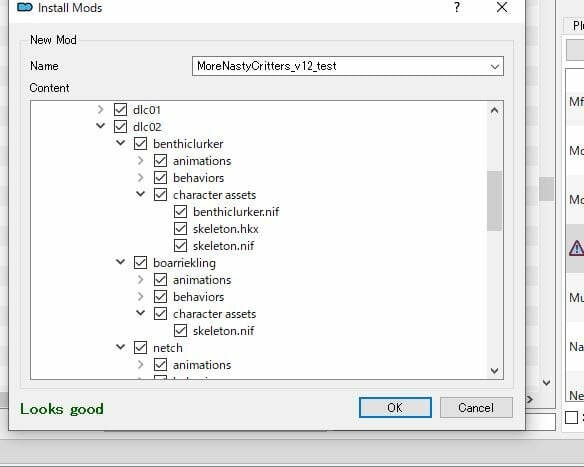The image size is (584, 467).
Task: Collapse the boarriekling tree node
Action: click(x=121, y=262)
